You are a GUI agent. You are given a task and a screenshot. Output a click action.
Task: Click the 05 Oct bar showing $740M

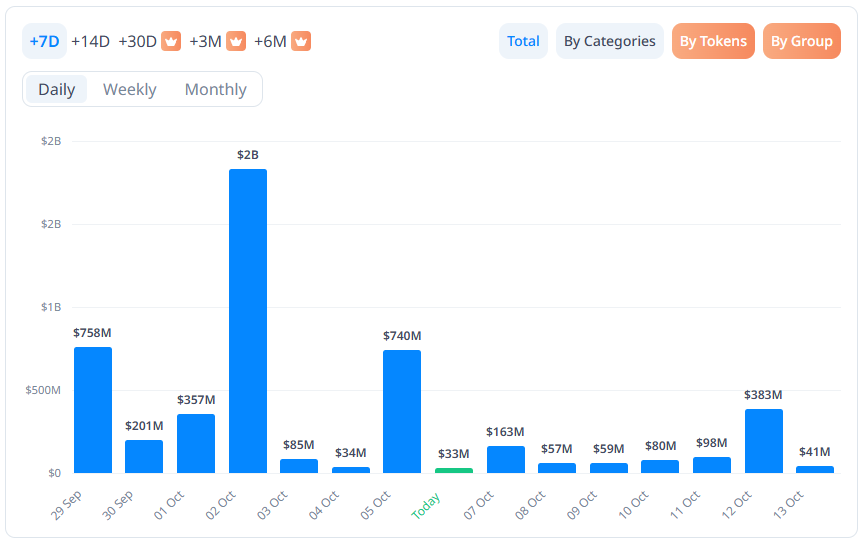click(402, 411)
